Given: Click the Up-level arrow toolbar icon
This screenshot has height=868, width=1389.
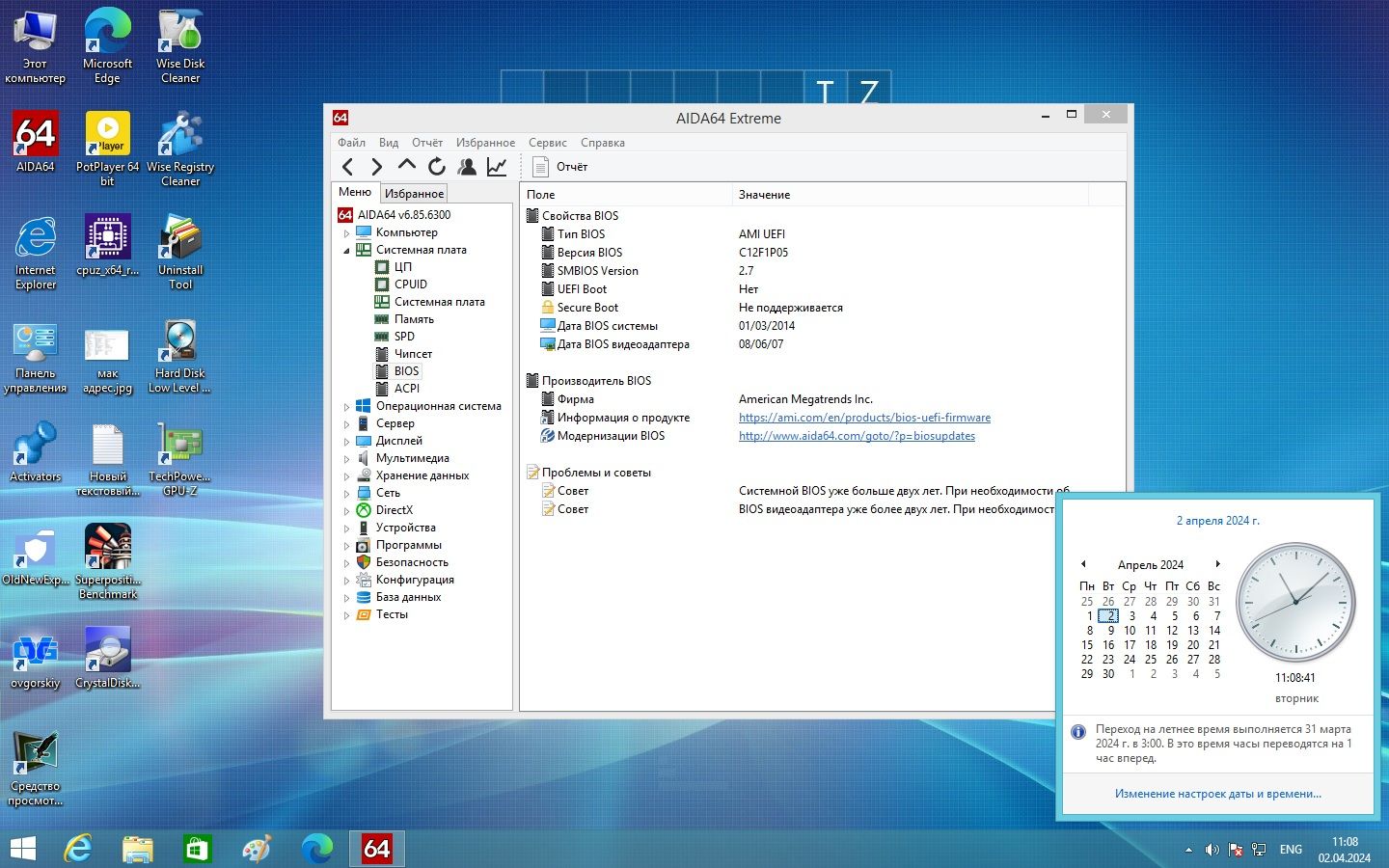Looking at the screenshot, I should (407, 167).
